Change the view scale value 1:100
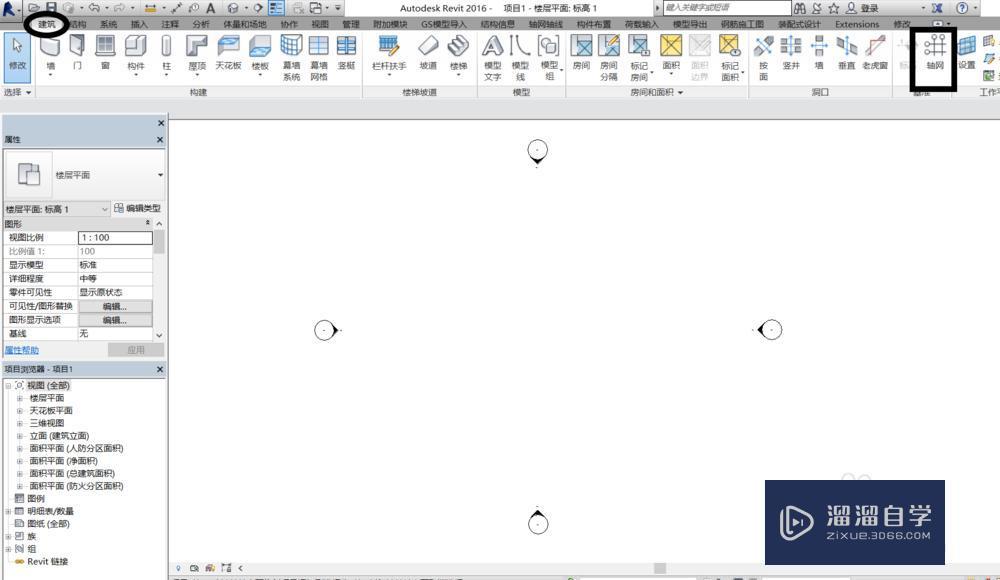 point(115,237)
